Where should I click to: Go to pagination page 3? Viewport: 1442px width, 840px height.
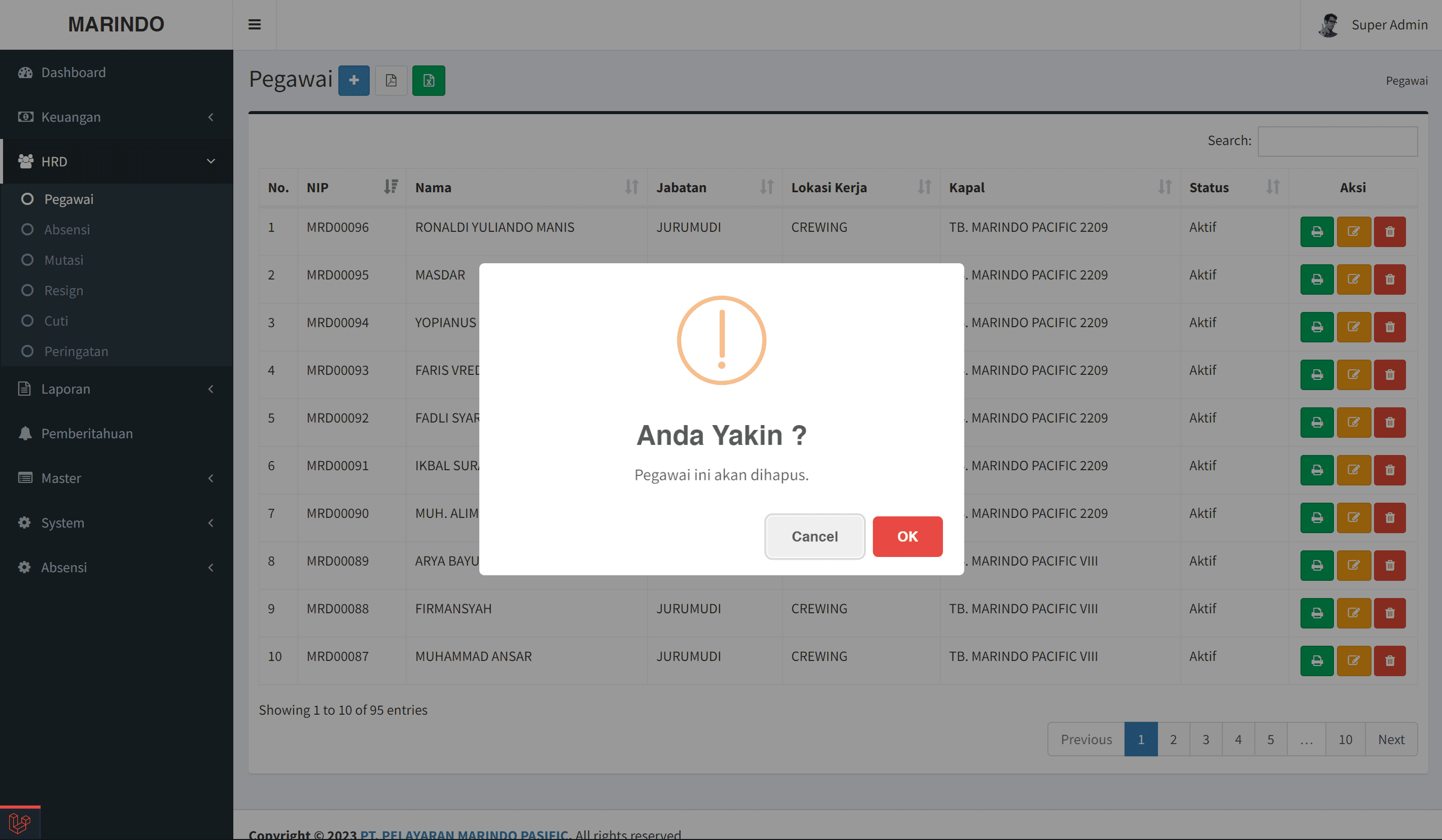pyautogui.click(x=1205, y=739)
